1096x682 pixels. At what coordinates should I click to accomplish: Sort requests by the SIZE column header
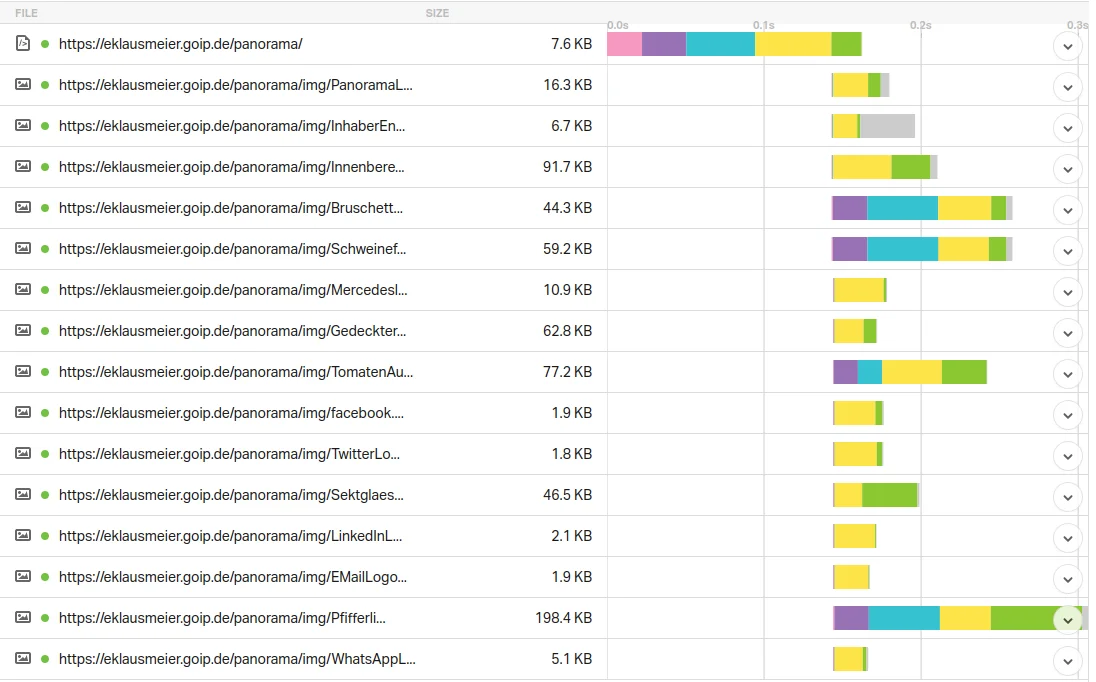[437, 13]
